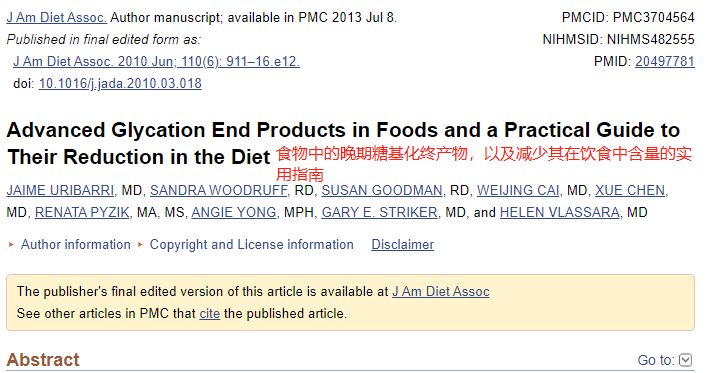View author Weijing Cai
Image resolution: width=712 pixels, height=373 pixels.
pyautogui.click(x=518, y=190)
